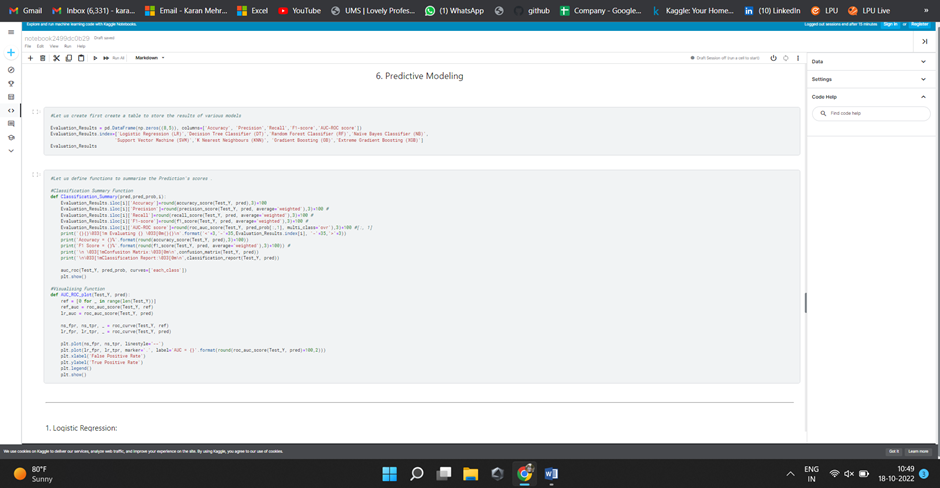Cut cell with scissors icon
Image resolution: width=940 pixels, height=488 pixels.
pyautogui.click(x=56, y=58)
